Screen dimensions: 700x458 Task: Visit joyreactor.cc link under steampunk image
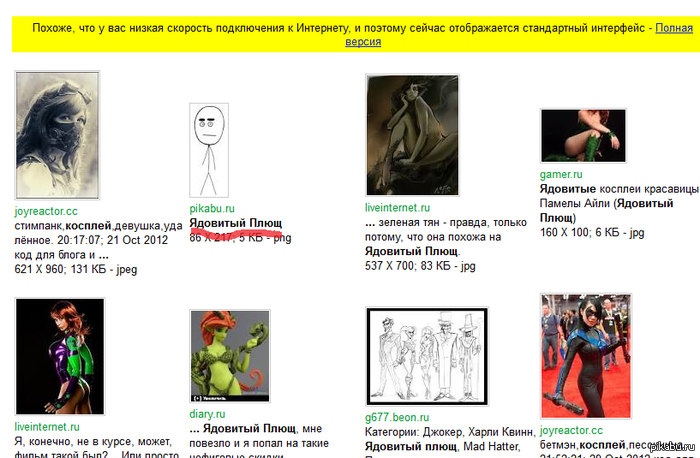[46, 212]
